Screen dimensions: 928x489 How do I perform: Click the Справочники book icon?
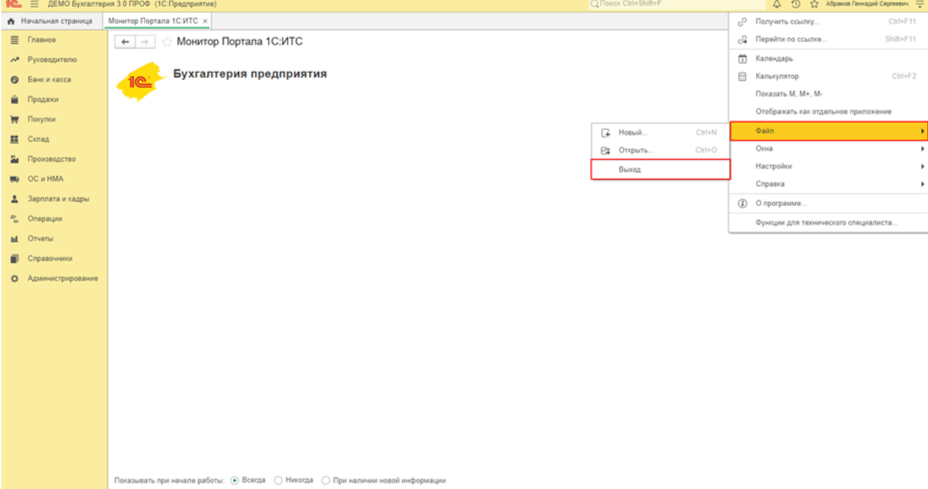click(x=14, y=259)
